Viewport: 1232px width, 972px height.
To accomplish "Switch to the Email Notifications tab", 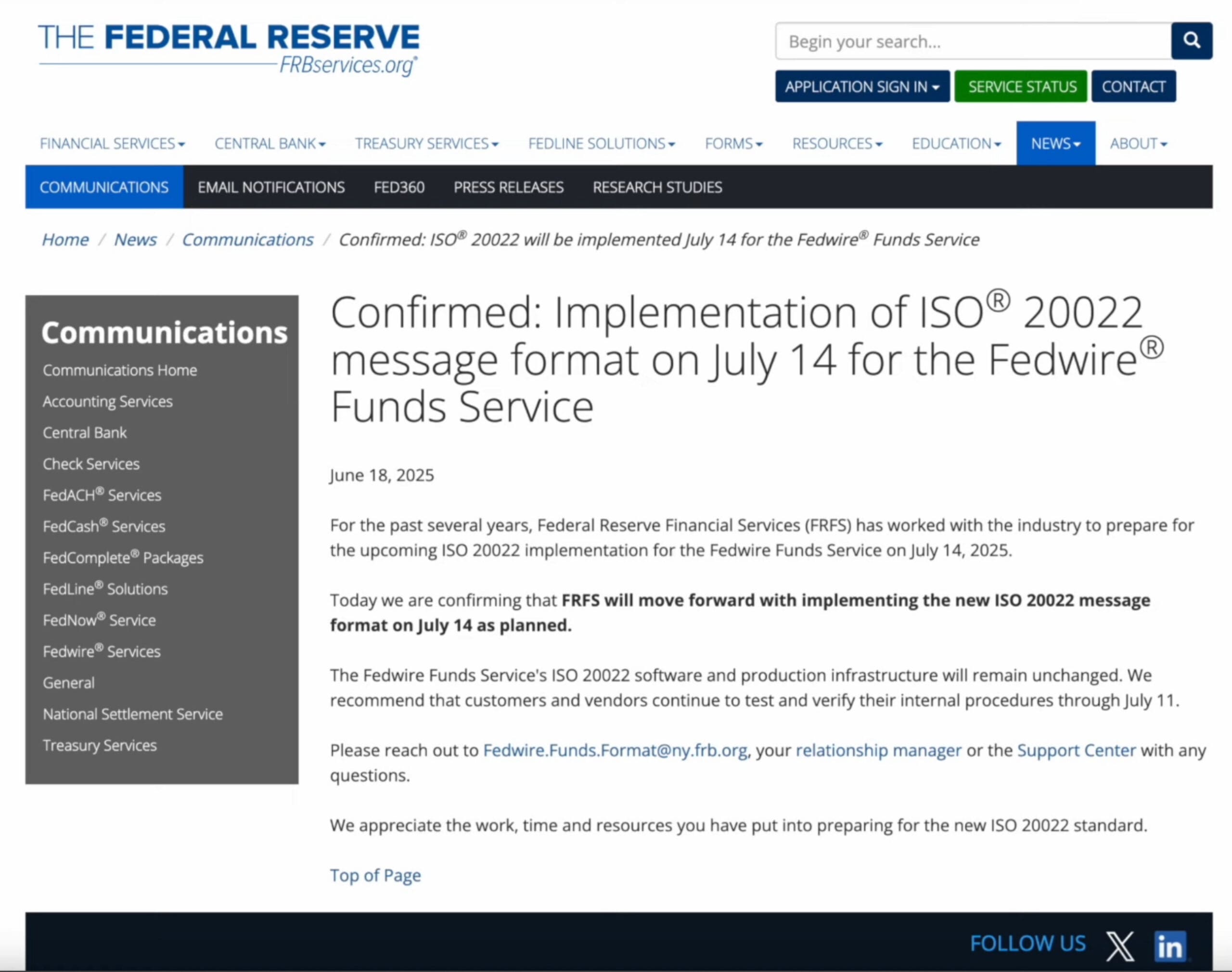I will (x=271, y=187).
